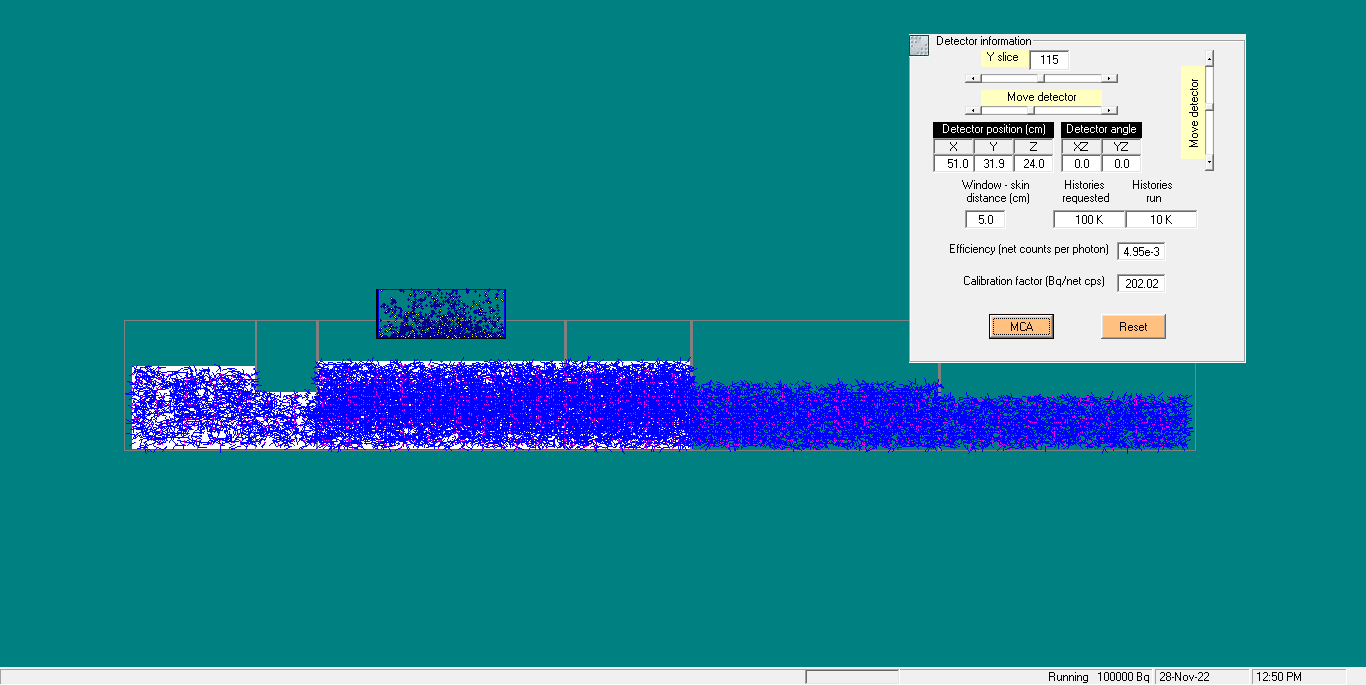
Task: Select the detector Z position field
Action: [1033, 164]
